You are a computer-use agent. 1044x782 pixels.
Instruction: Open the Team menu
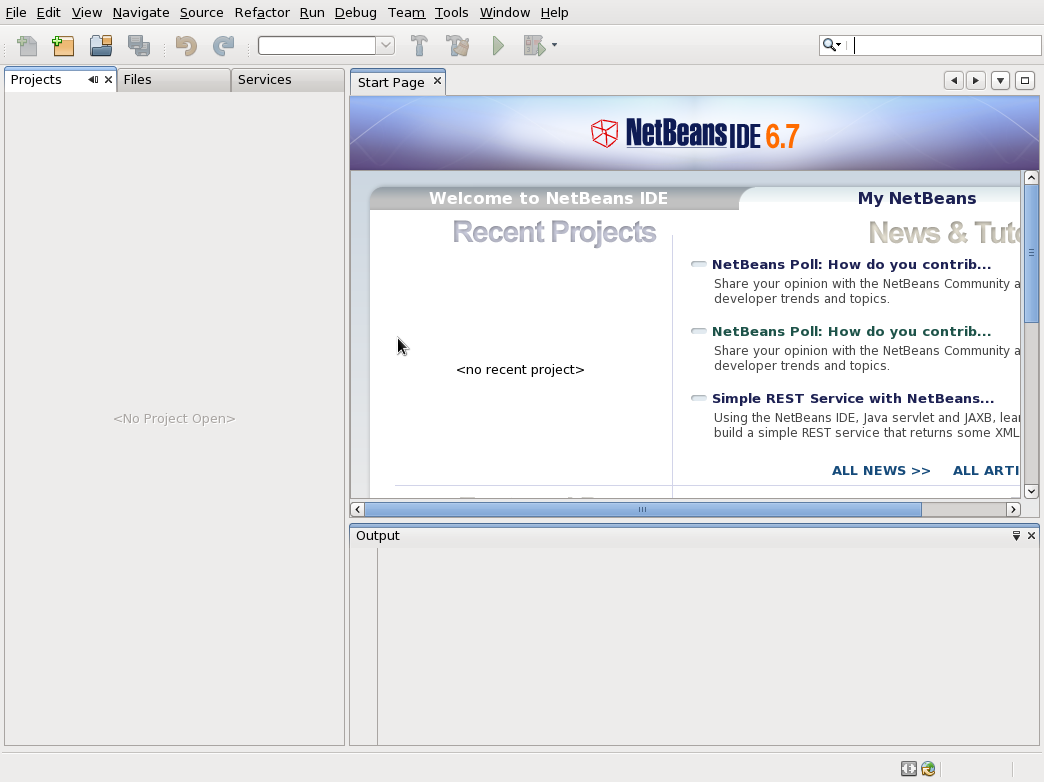406,13
